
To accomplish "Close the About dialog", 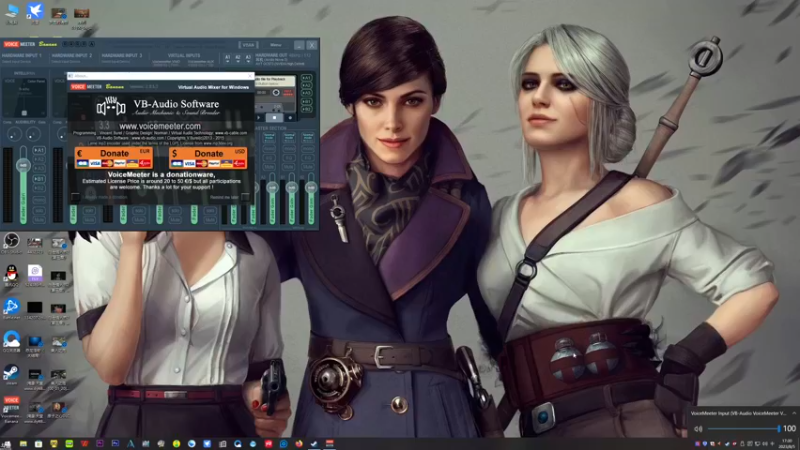I will [250, 76].
